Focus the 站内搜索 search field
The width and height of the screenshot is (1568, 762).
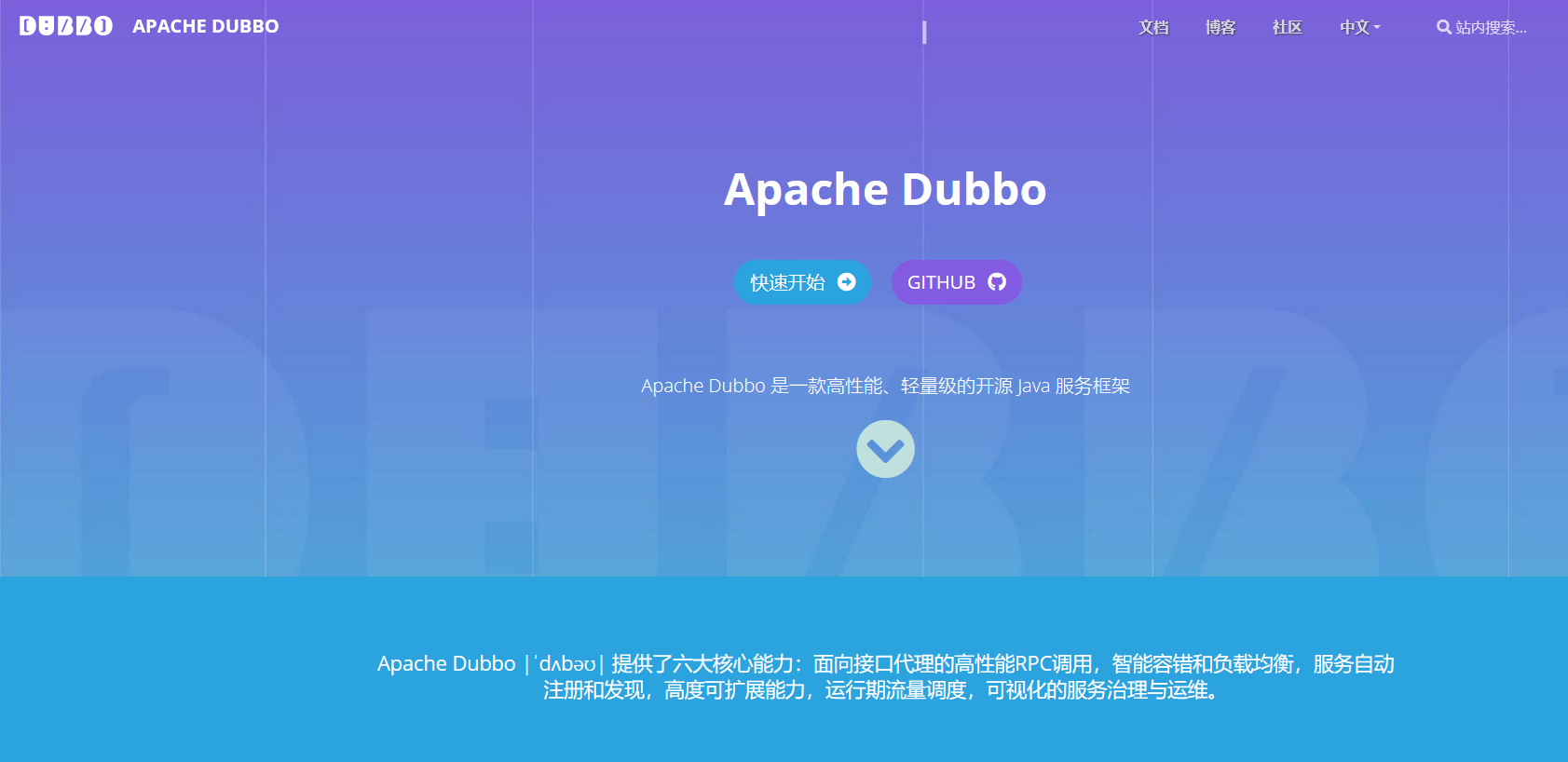pyautogui.click(x=1491, y=28)
